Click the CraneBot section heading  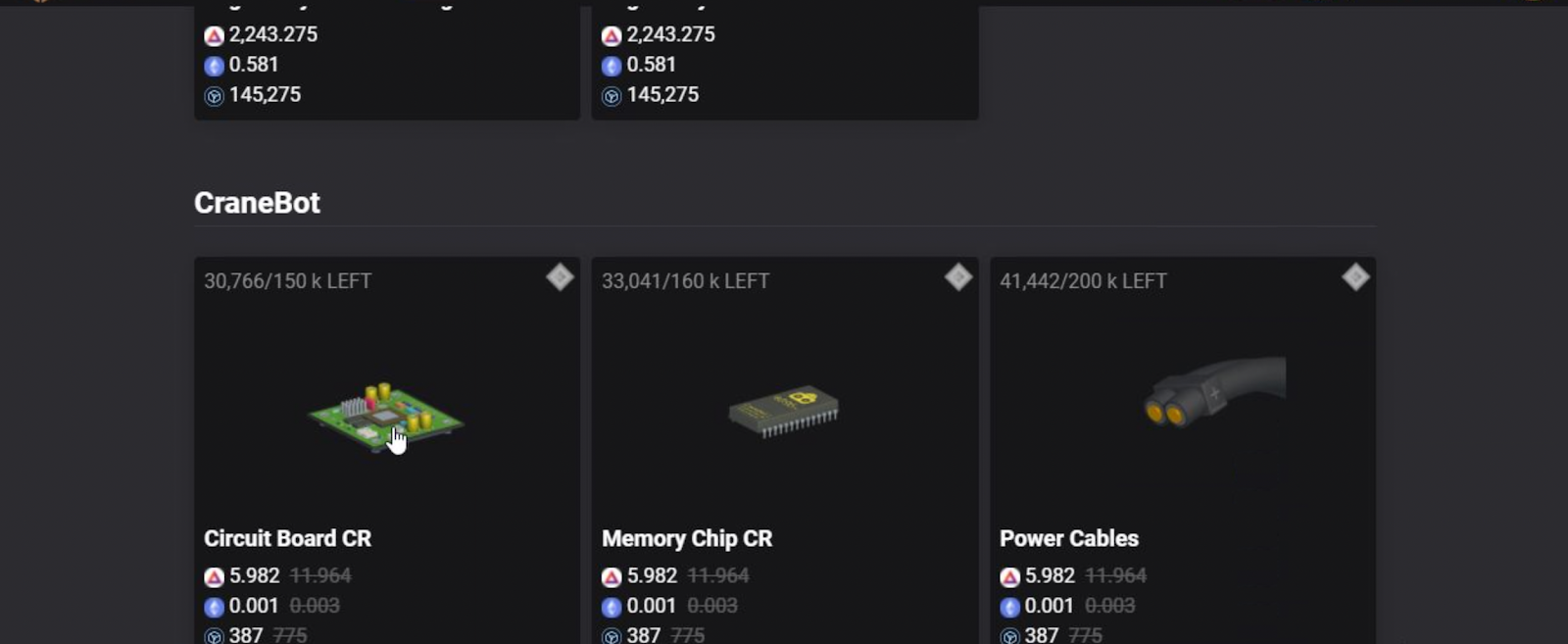[x=257, y=203]
